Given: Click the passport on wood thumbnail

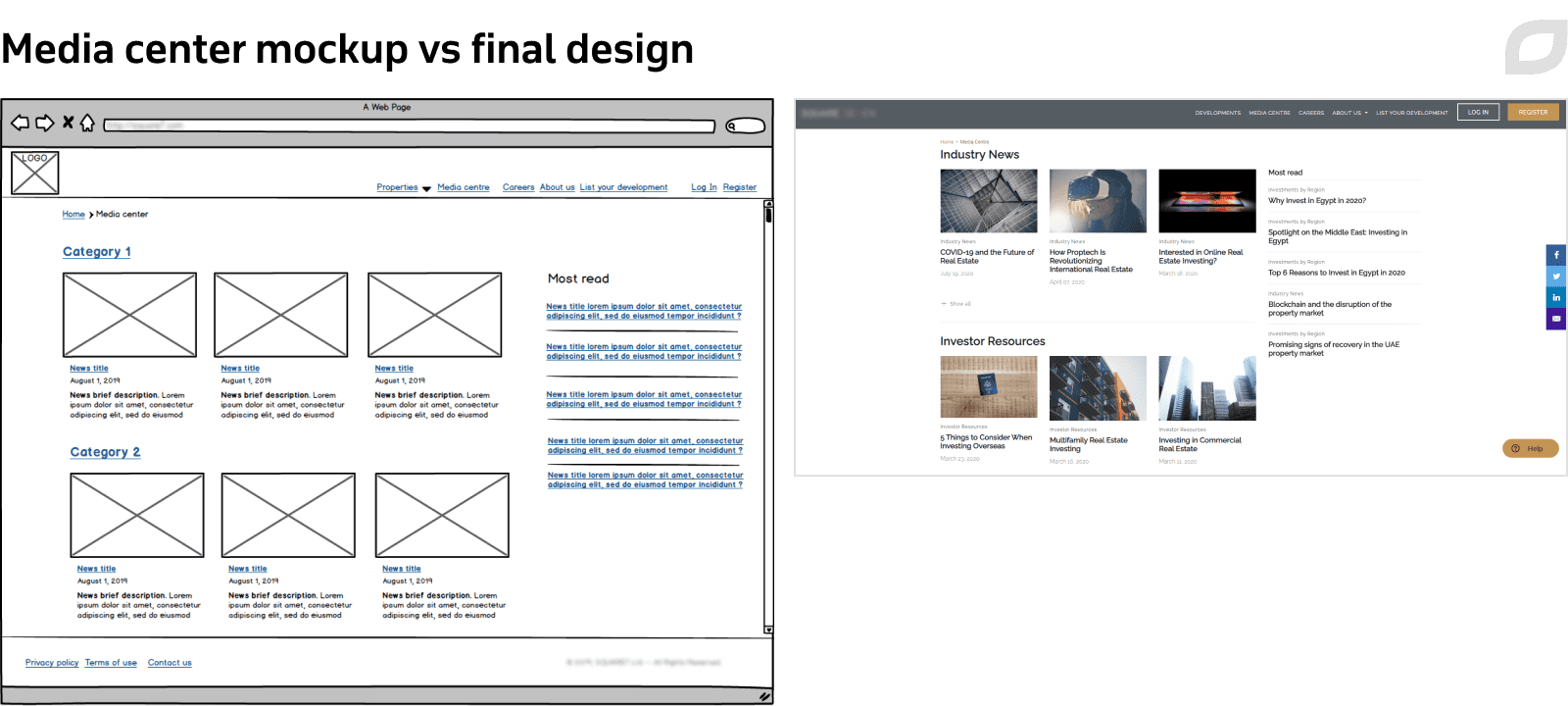Looking at the screenshot, I should [x=989, y=387].
